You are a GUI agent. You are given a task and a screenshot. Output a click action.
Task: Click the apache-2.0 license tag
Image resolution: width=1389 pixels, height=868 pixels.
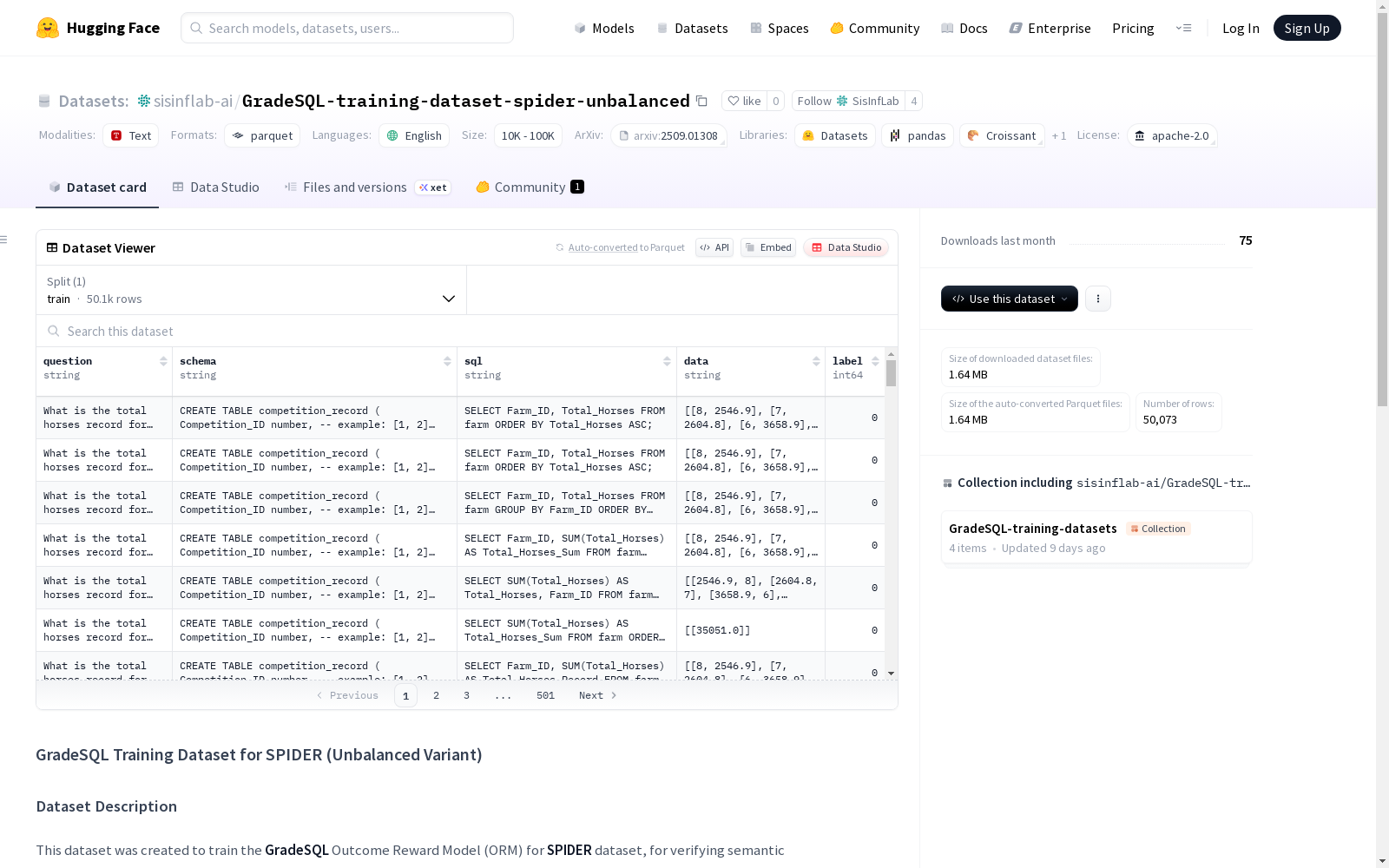tap(1172, 135)
